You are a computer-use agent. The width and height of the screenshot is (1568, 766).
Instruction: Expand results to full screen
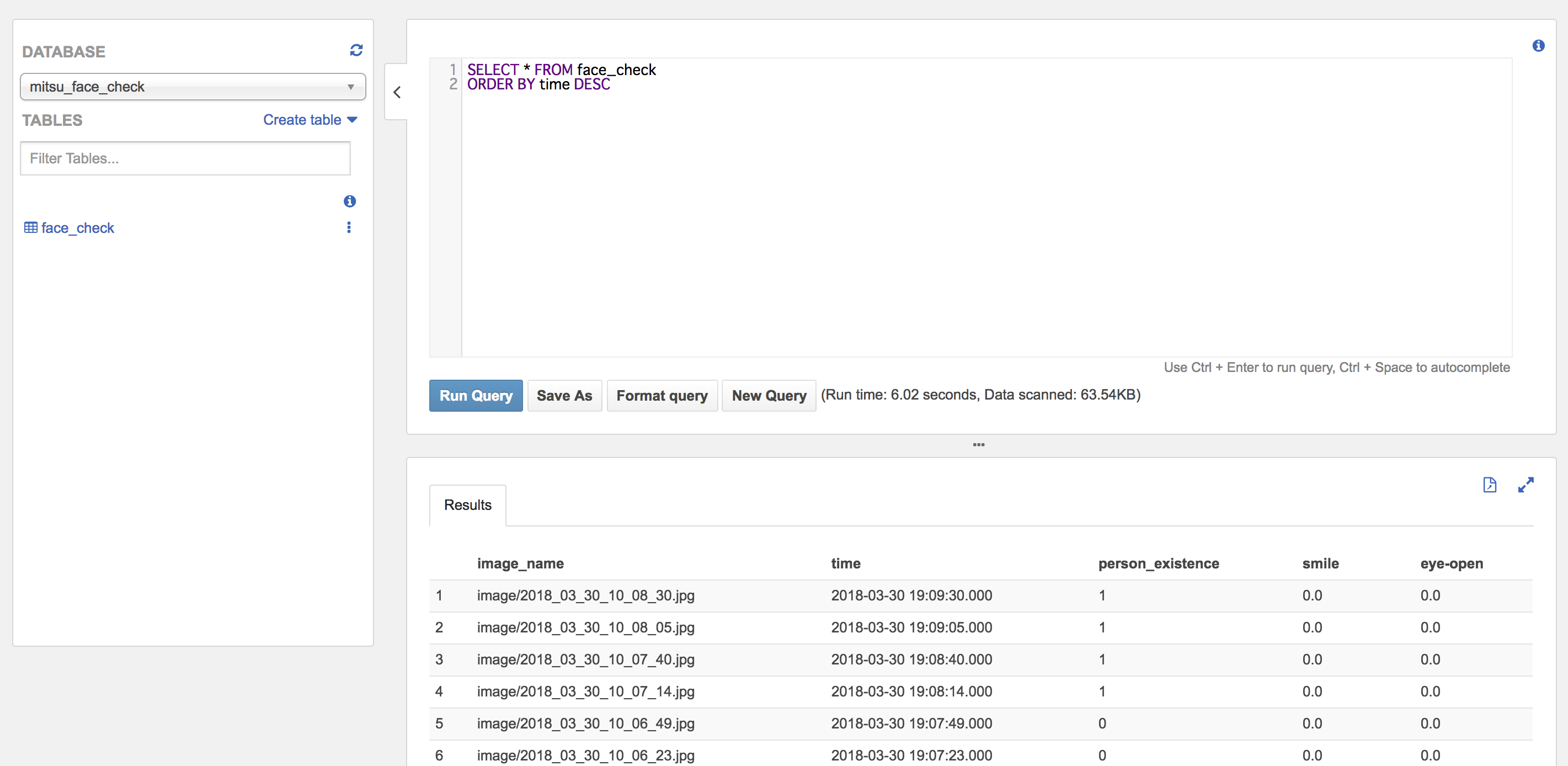pos(1526,485)
